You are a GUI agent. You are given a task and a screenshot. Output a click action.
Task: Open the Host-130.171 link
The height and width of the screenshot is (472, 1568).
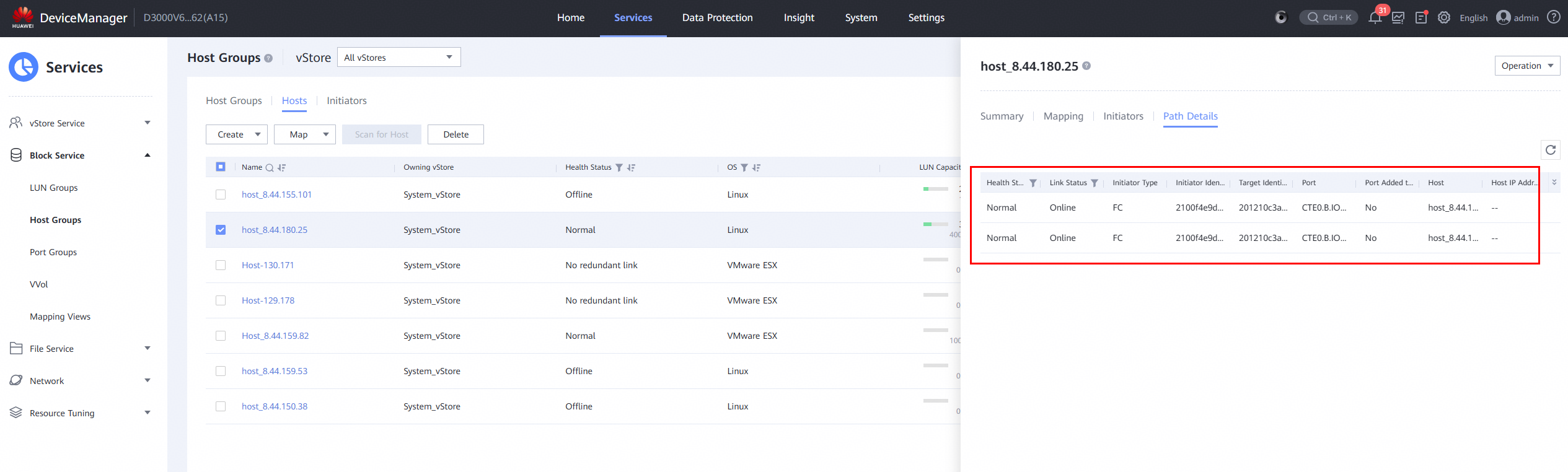coord(268,265)
